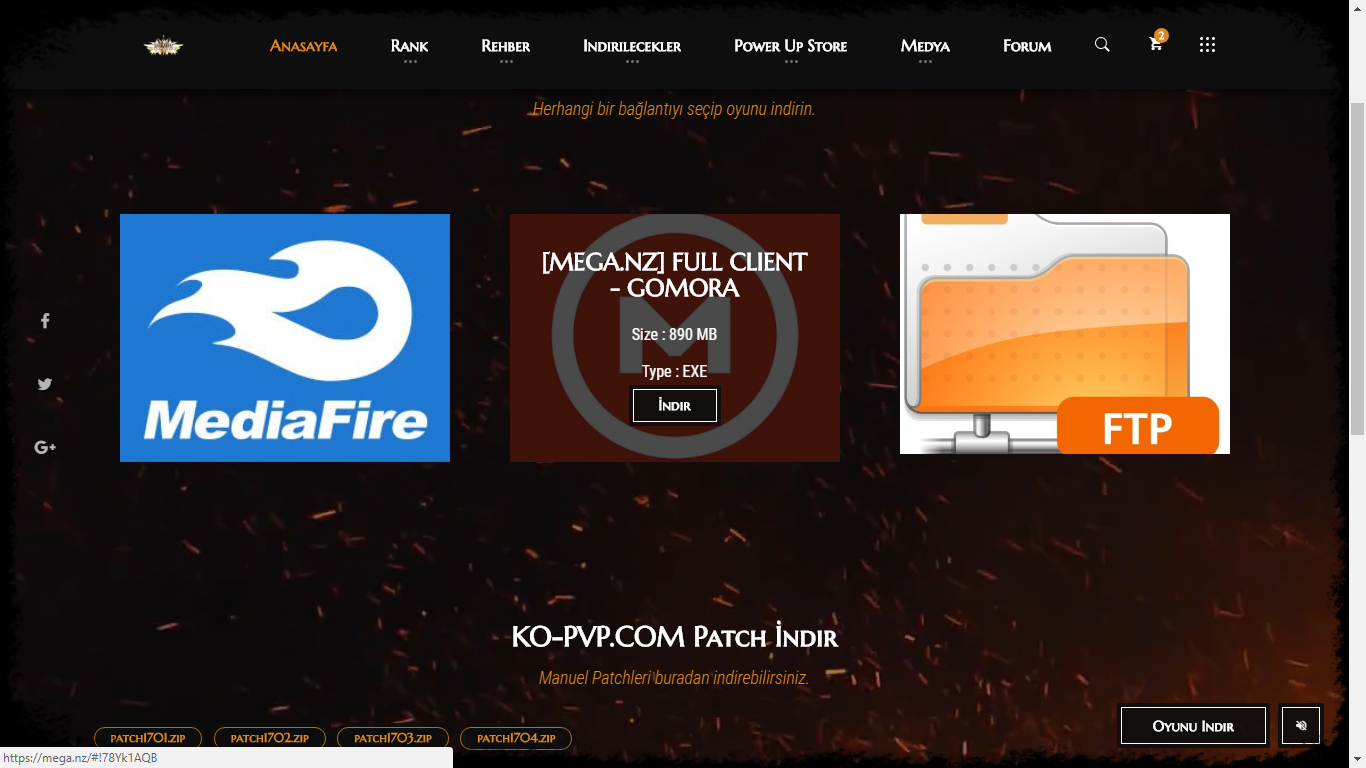Click the 'Herhangi bir bağlantıyı seçip oyunu indirin.' text
This screenshot has height=768, width=1366.
pyautogui.click(x=674, y=109)
